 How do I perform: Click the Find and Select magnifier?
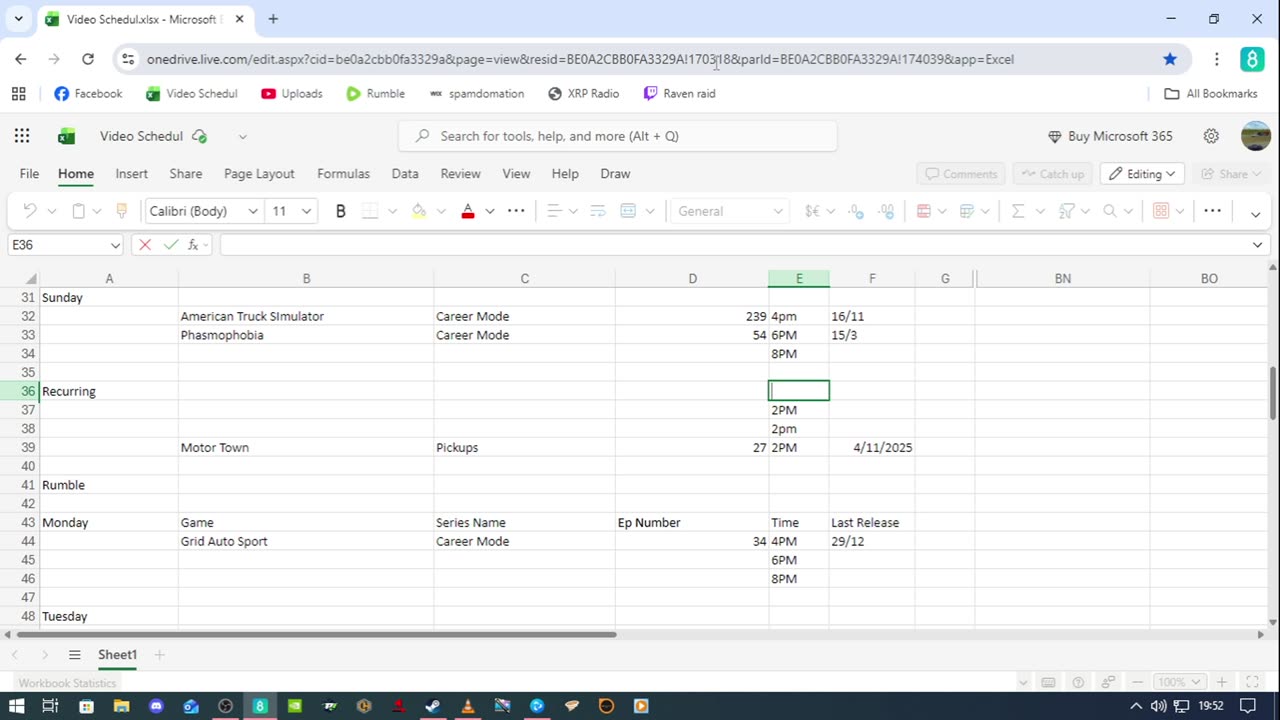click(x=1110, y=211)
